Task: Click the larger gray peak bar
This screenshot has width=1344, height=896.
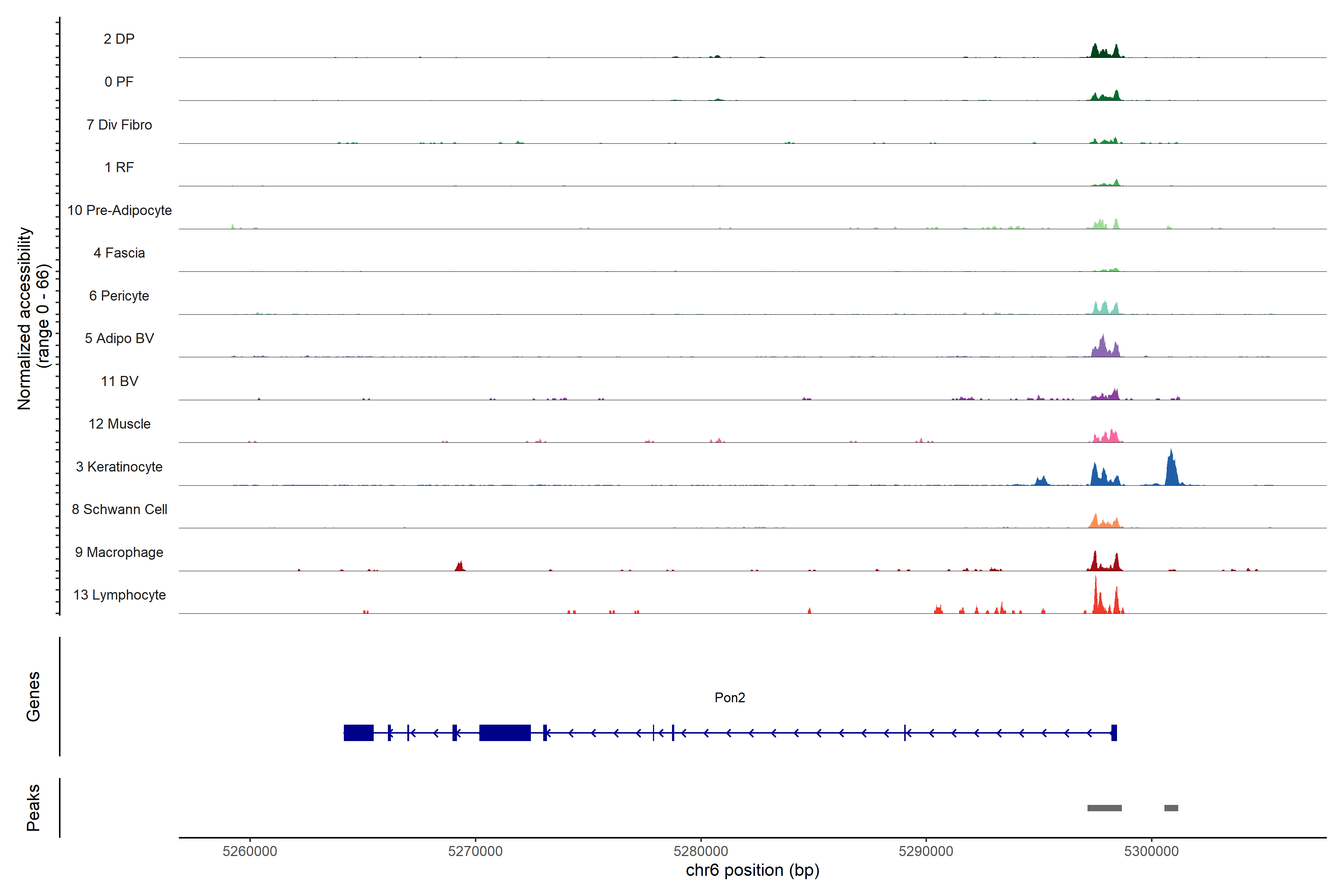Action: [x=1104, y=808]
